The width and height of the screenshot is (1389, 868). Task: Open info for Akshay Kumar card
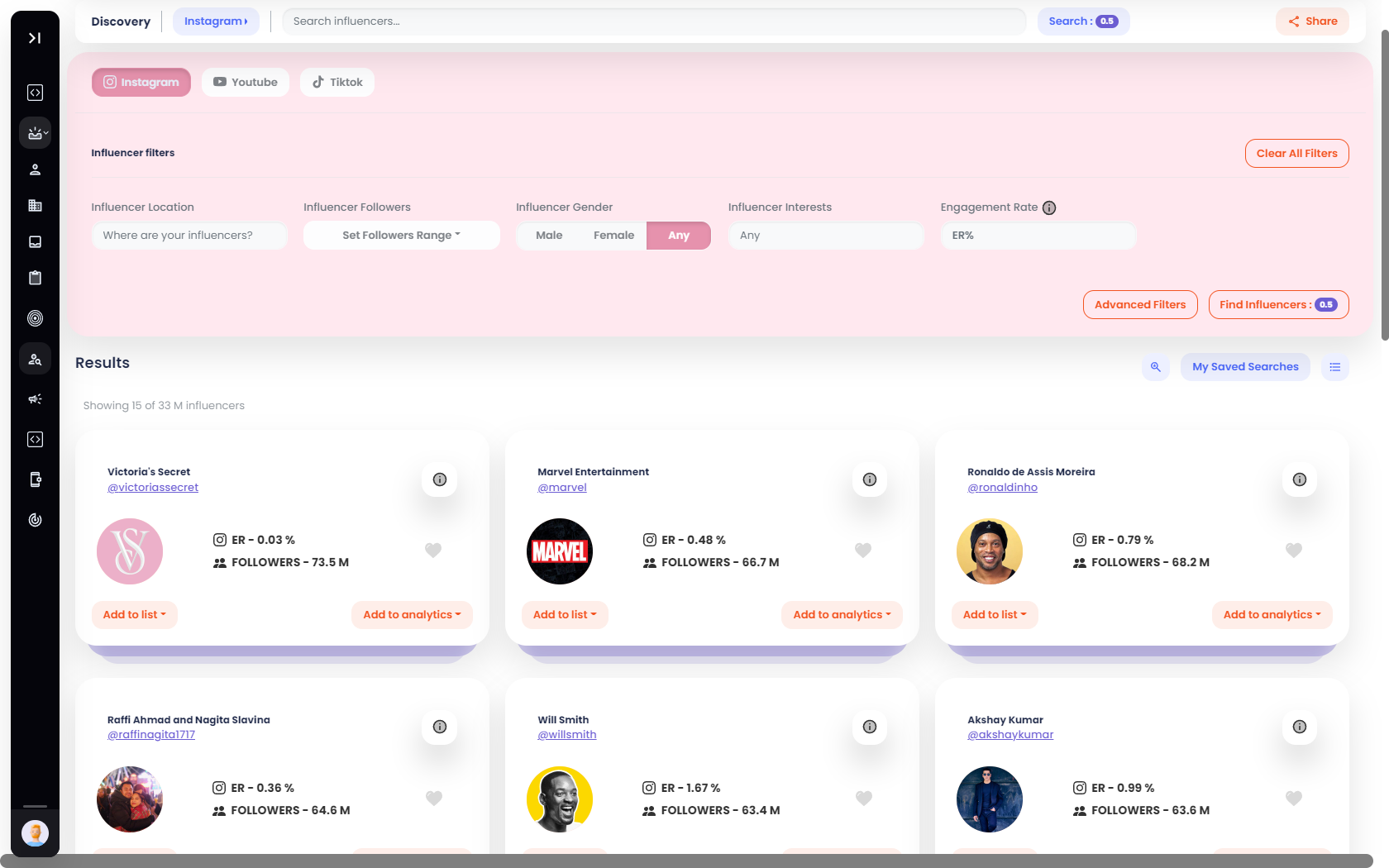(1300, 727)
